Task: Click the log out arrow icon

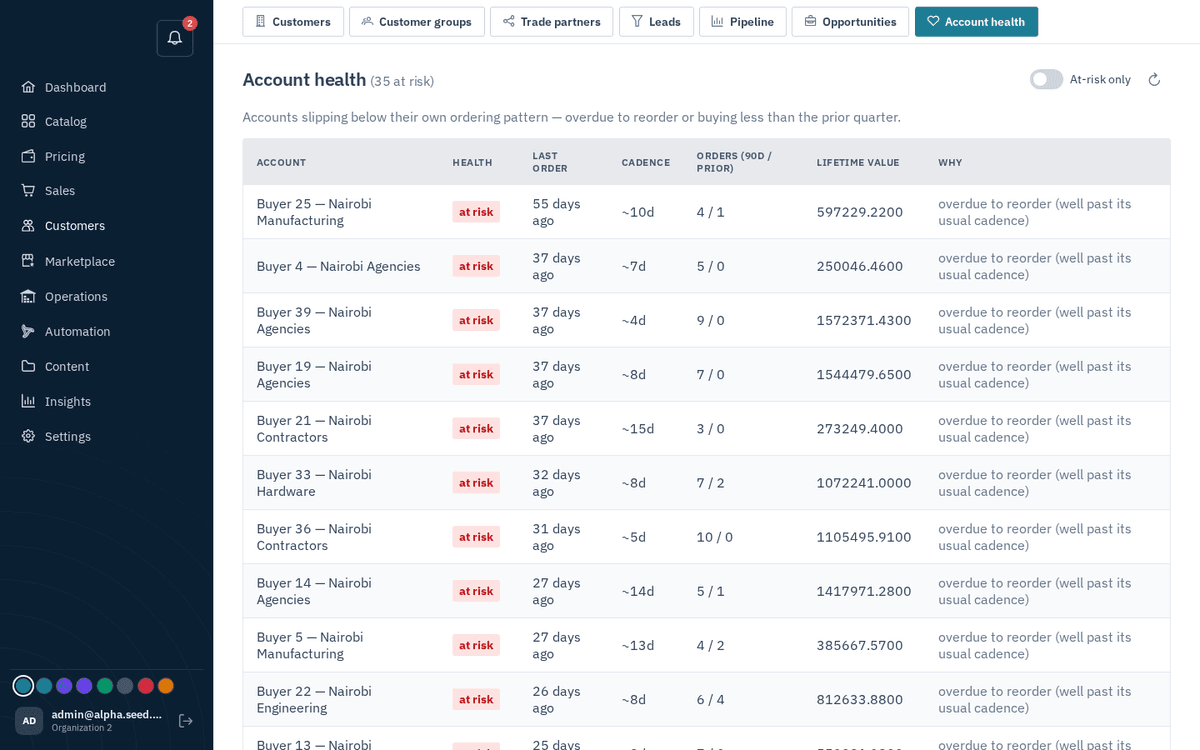Action: (185, 721)
